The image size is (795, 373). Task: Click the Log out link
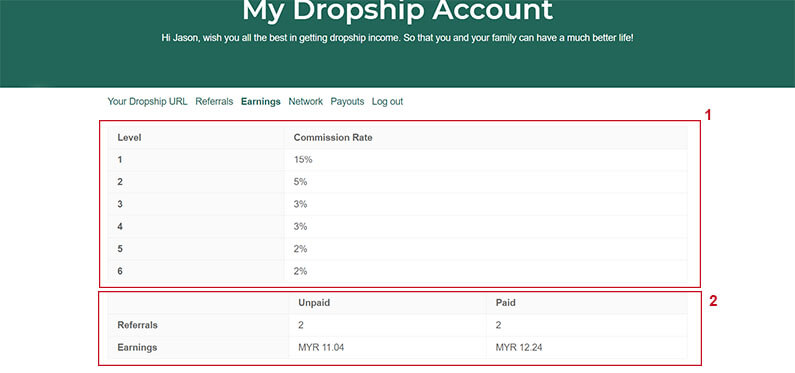click(387, 101)
